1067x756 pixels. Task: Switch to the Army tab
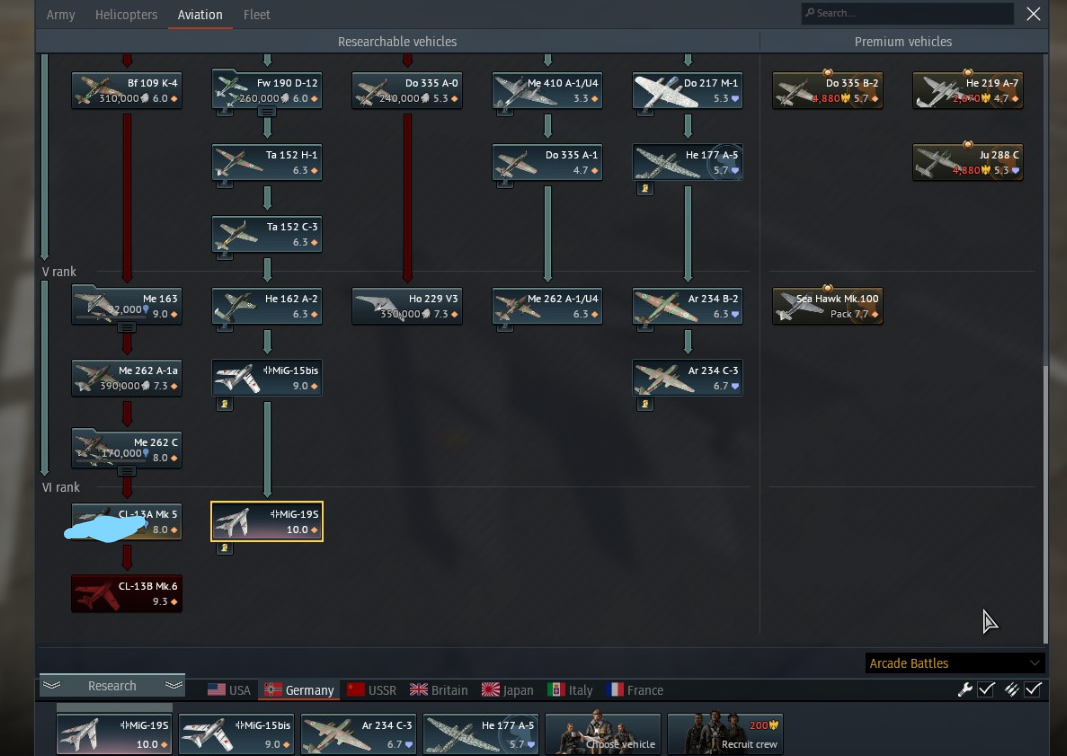[x=61, y=14]
